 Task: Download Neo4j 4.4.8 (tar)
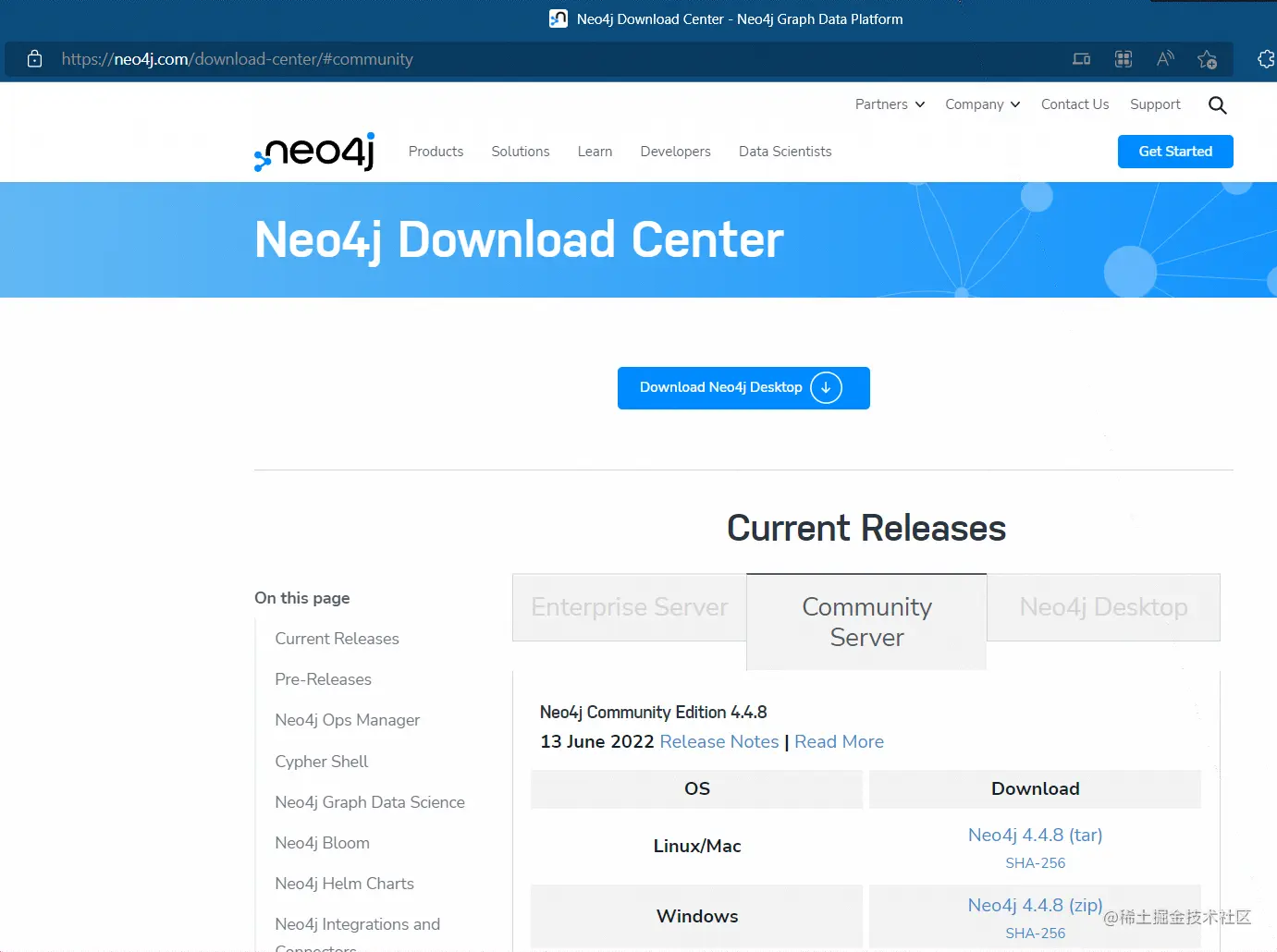pyautogui.click(x=1035, y=835)
